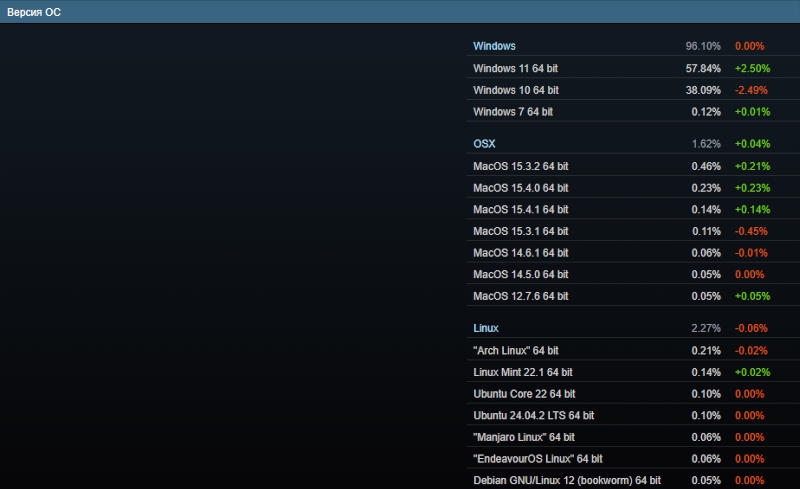This screenshot has width=800, height=489.
Task: Select the MacOS 15.3.2 64 bit row
Action: 520,166
